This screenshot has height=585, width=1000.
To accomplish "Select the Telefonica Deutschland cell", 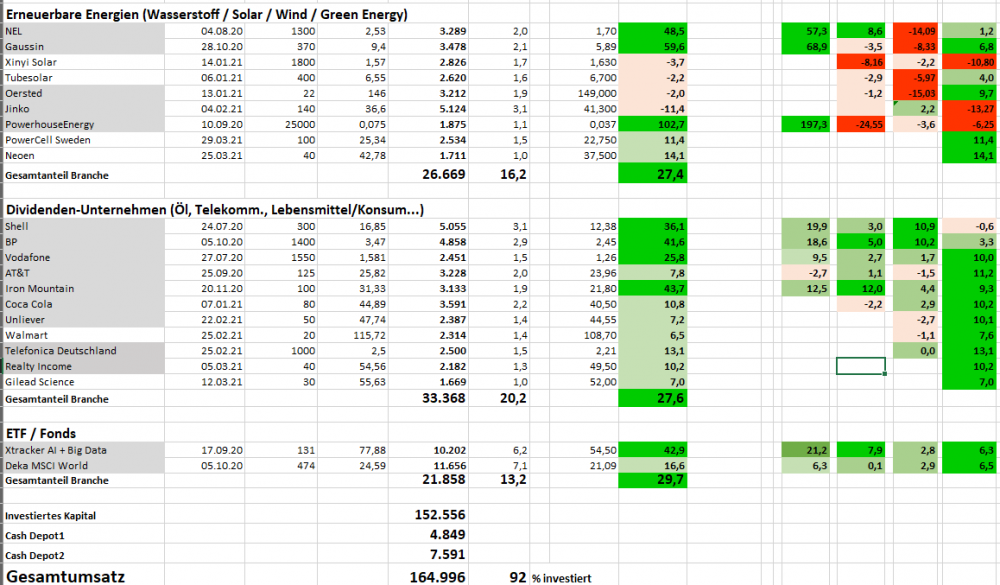I will point(84,351).
